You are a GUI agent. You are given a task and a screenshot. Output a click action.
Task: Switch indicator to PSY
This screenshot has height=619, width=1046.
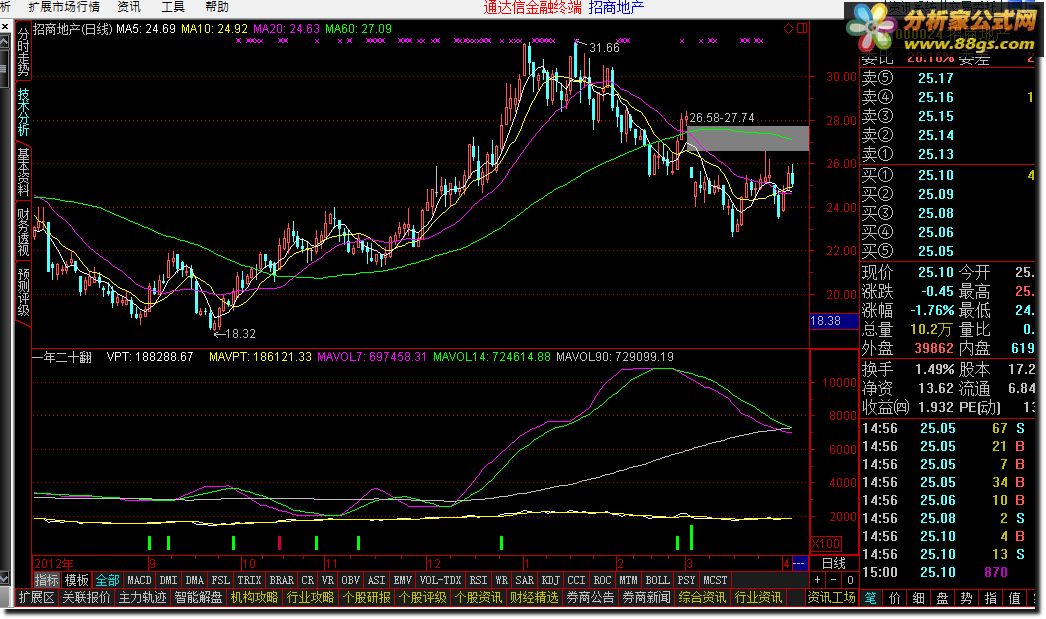(x=686, y=580)
